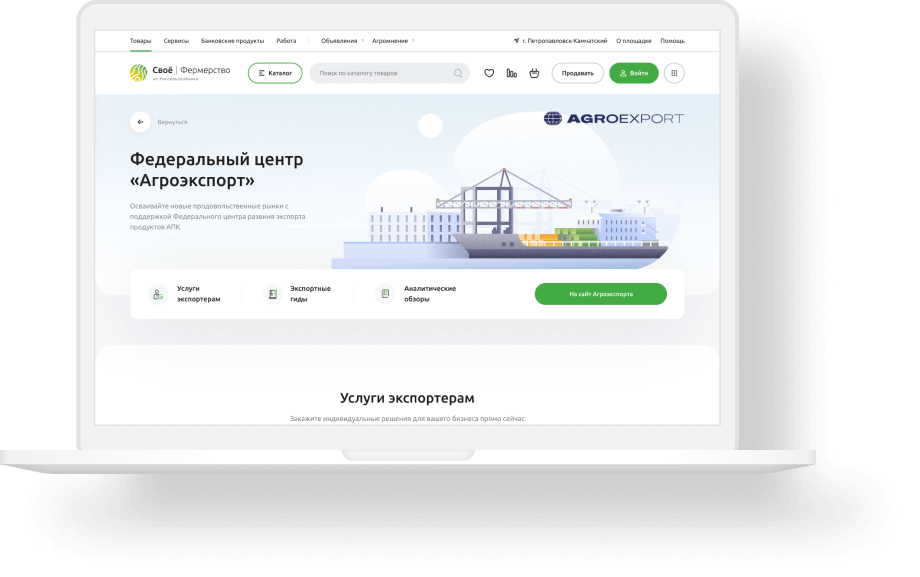The width and height of the screenshot is (920, 577).
Task: Click the AGROEXPORT logo
Action: 614,119
